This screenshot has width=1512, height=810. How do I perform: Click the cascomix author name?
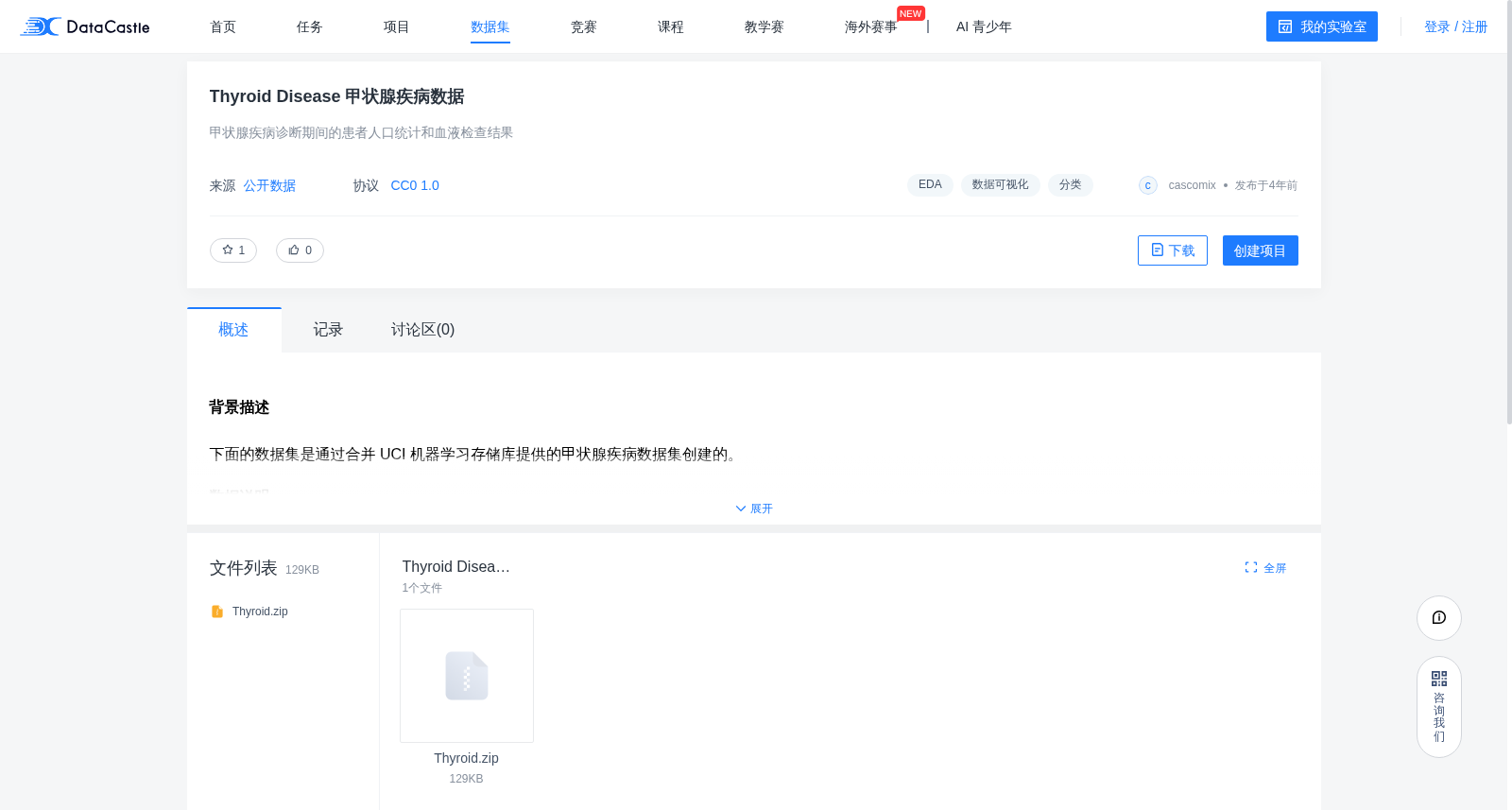[1193, 185]
